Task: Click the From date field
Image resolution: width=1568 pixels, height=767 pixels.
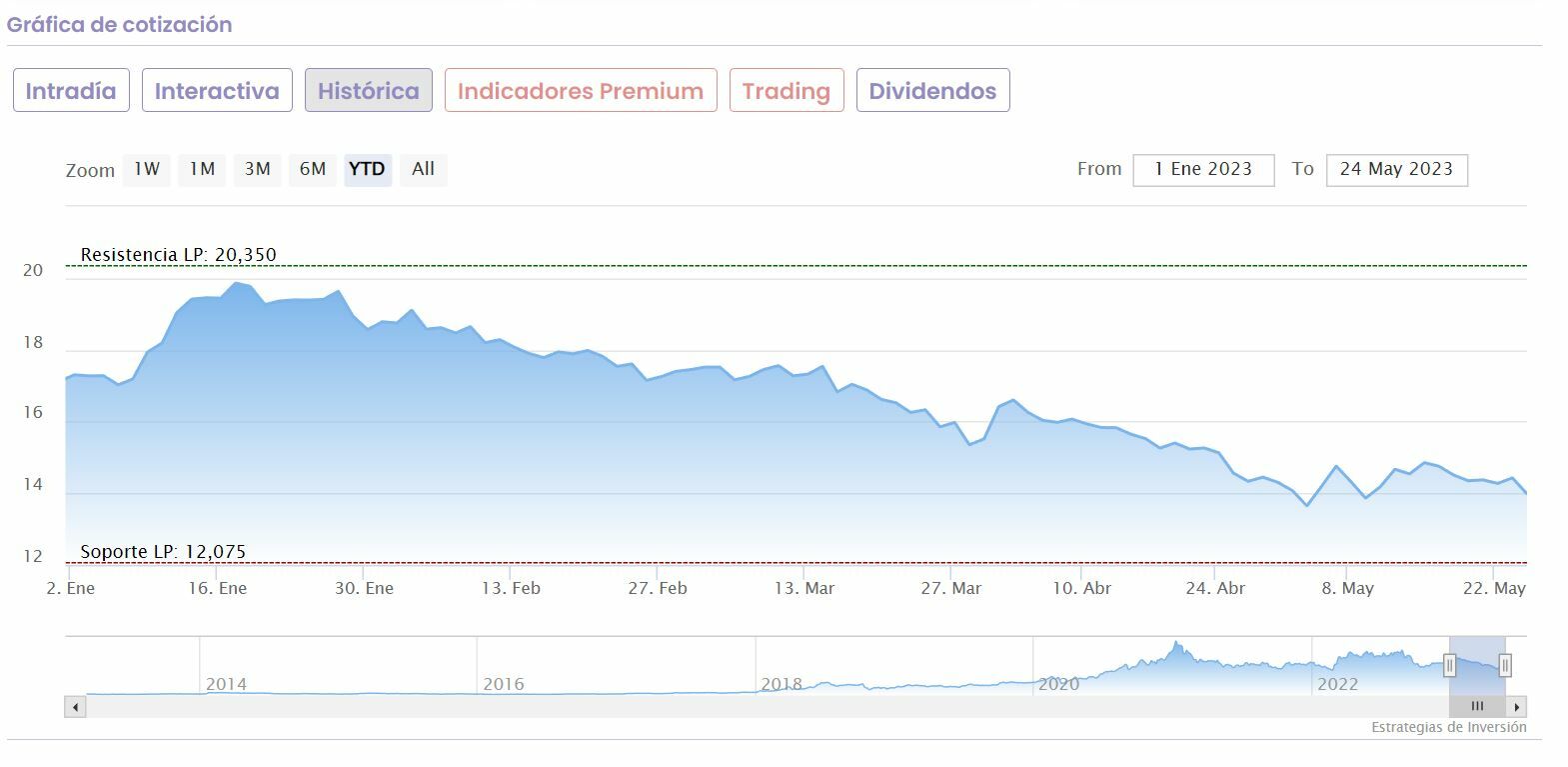Action: [1203, 170]
